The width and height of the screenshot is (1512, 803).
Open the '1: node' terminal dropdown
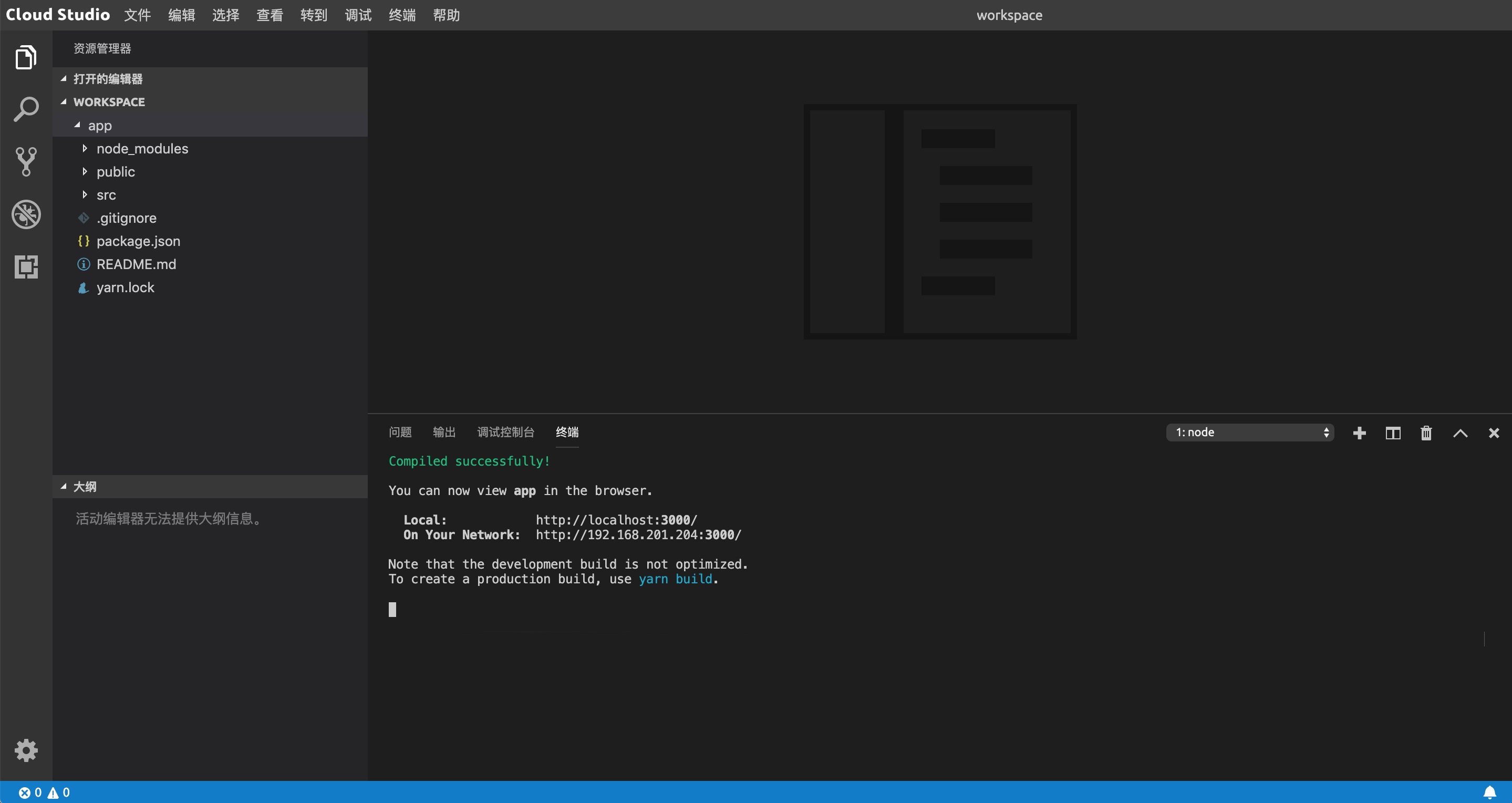pyautogui.click(x=1250, y=432)
